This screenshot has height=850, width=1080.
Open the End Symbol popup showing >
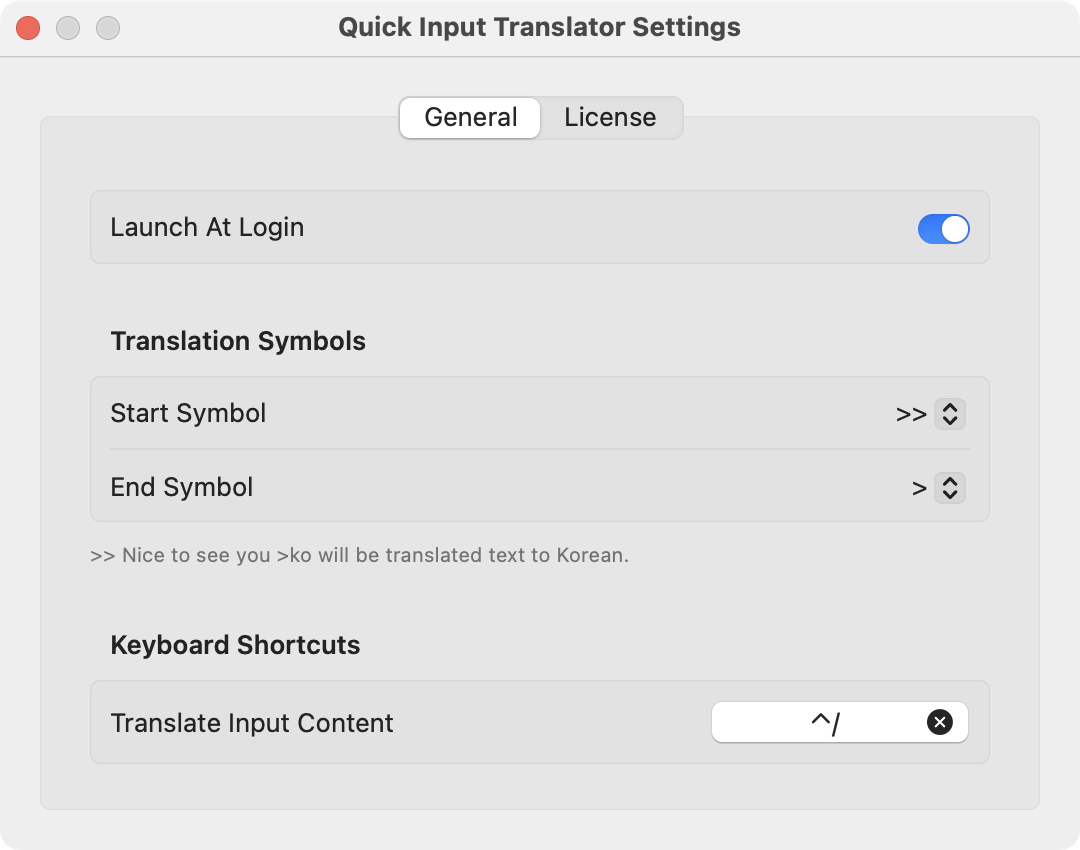(937, 488)
